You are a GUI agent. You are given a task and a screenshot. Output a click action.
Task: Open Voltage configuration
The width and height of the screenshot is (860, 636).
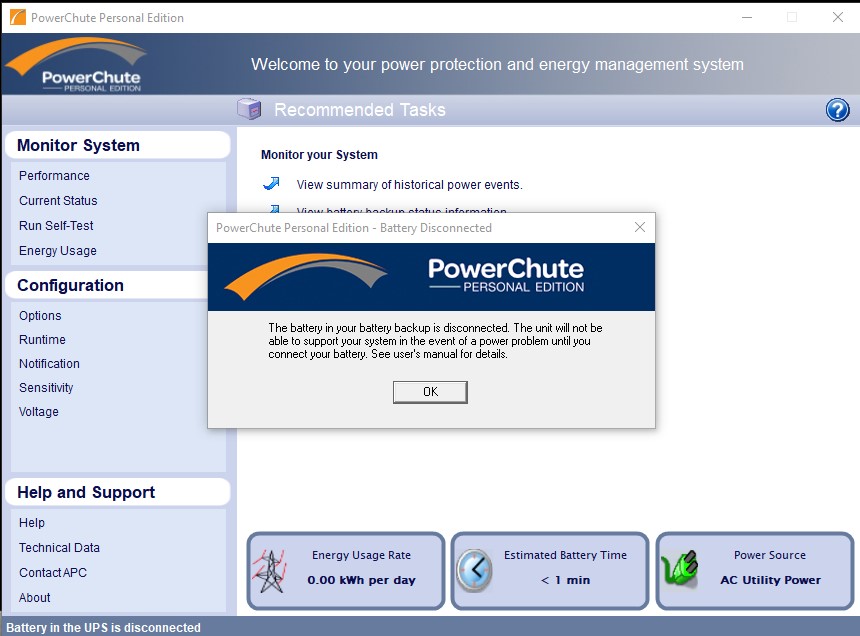point(39,412)
